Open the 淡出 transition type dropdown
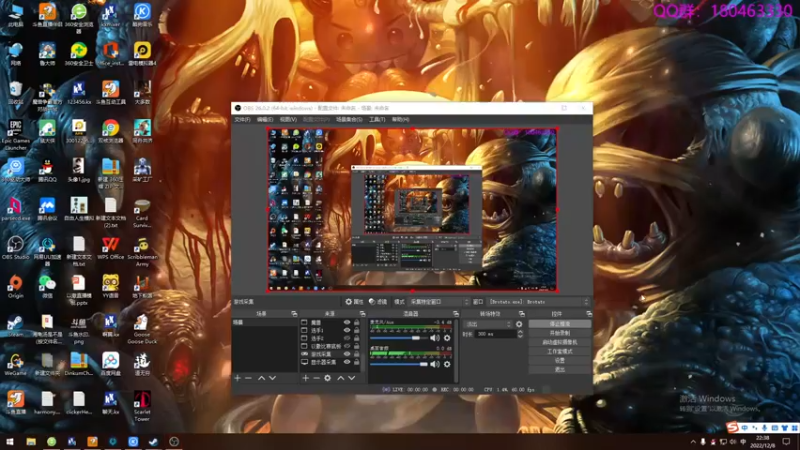The height and width of the screenshot is (450, 800). coord(488,324)
